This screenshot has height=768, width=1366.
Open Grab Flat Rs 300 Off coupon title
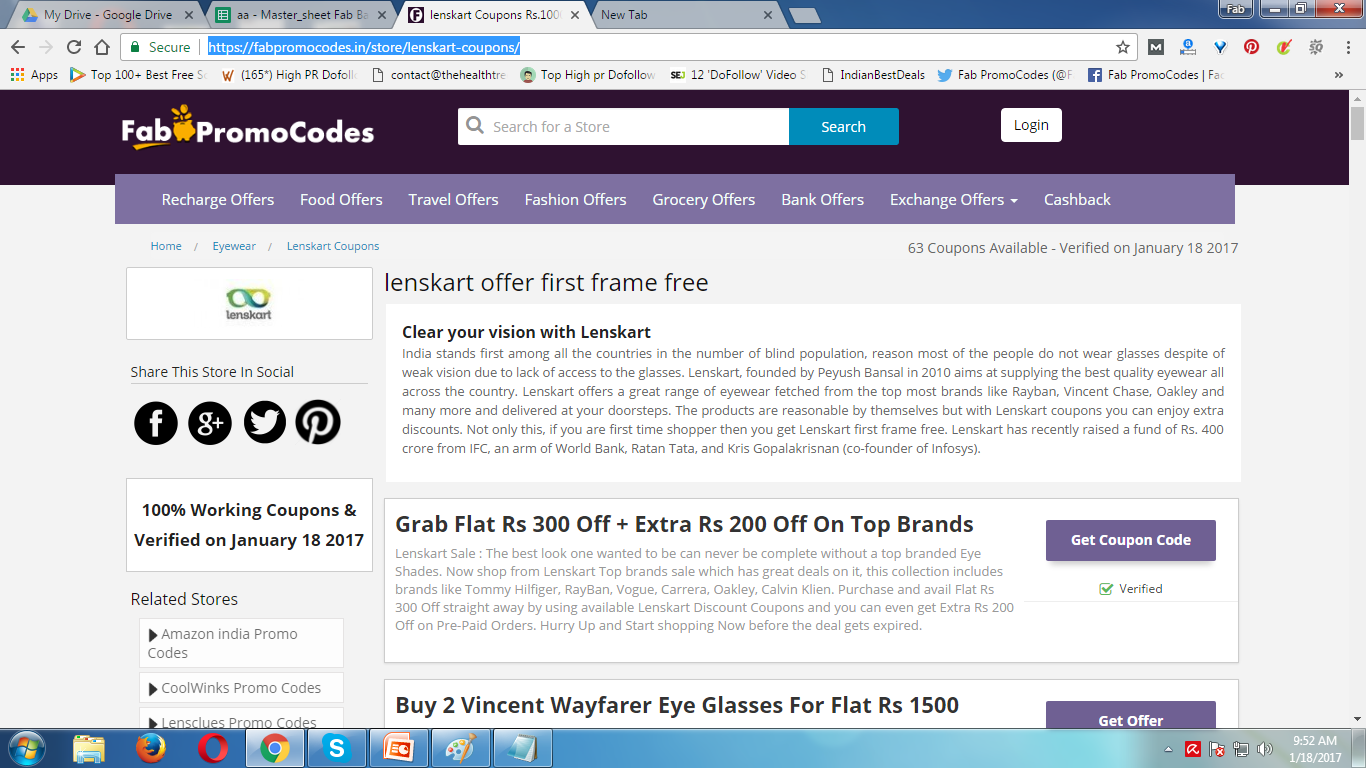684,524
